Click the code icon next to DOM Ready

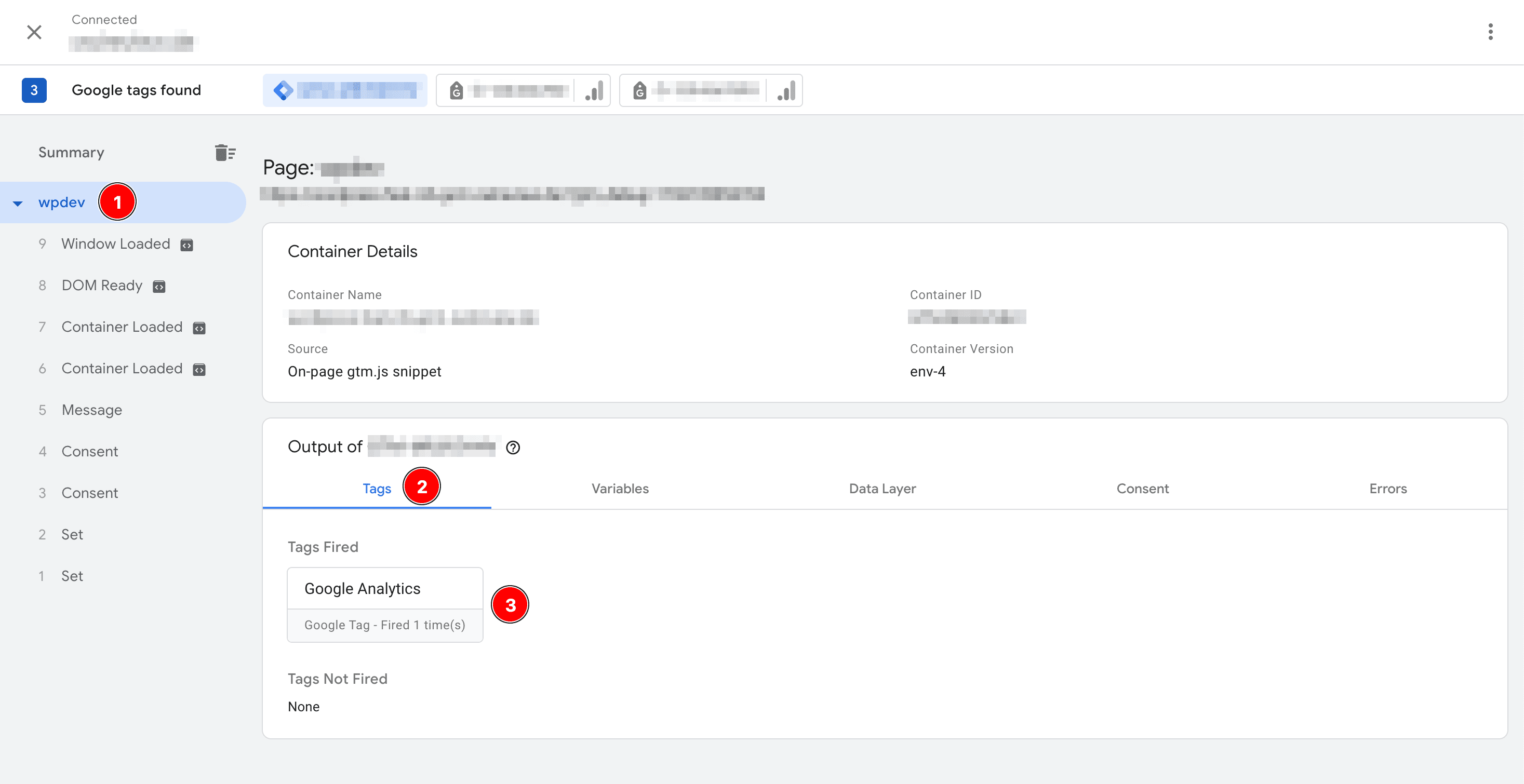pos(159,287)
